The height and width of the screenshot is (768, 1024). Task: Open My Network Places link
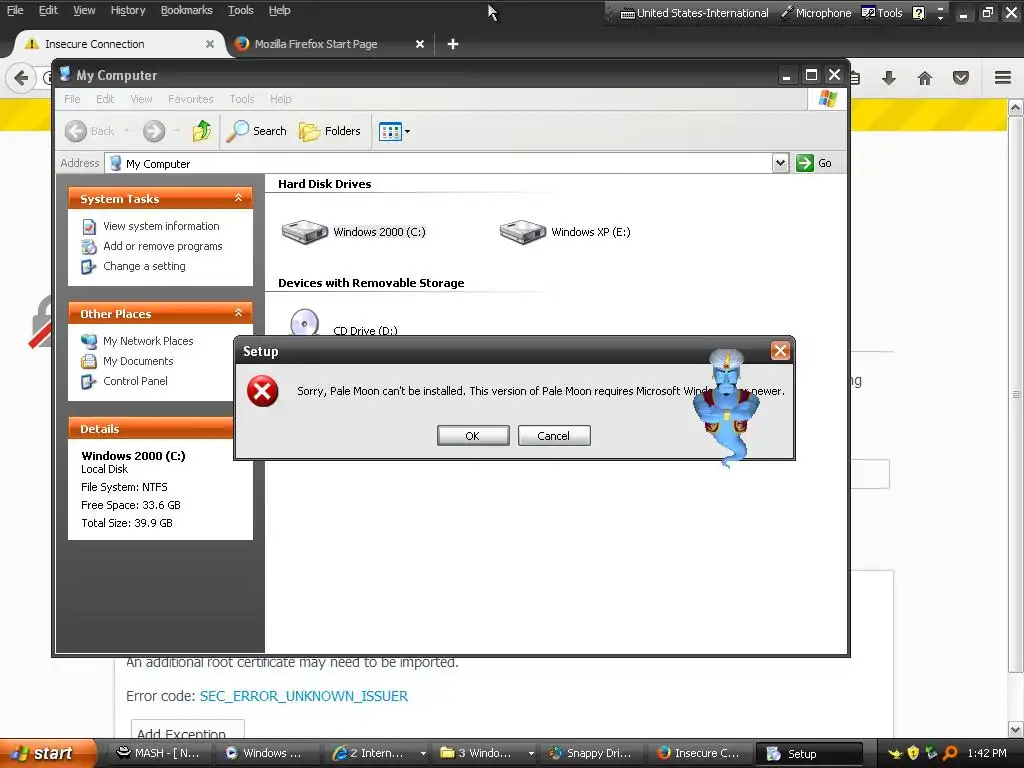coord(148,341)
